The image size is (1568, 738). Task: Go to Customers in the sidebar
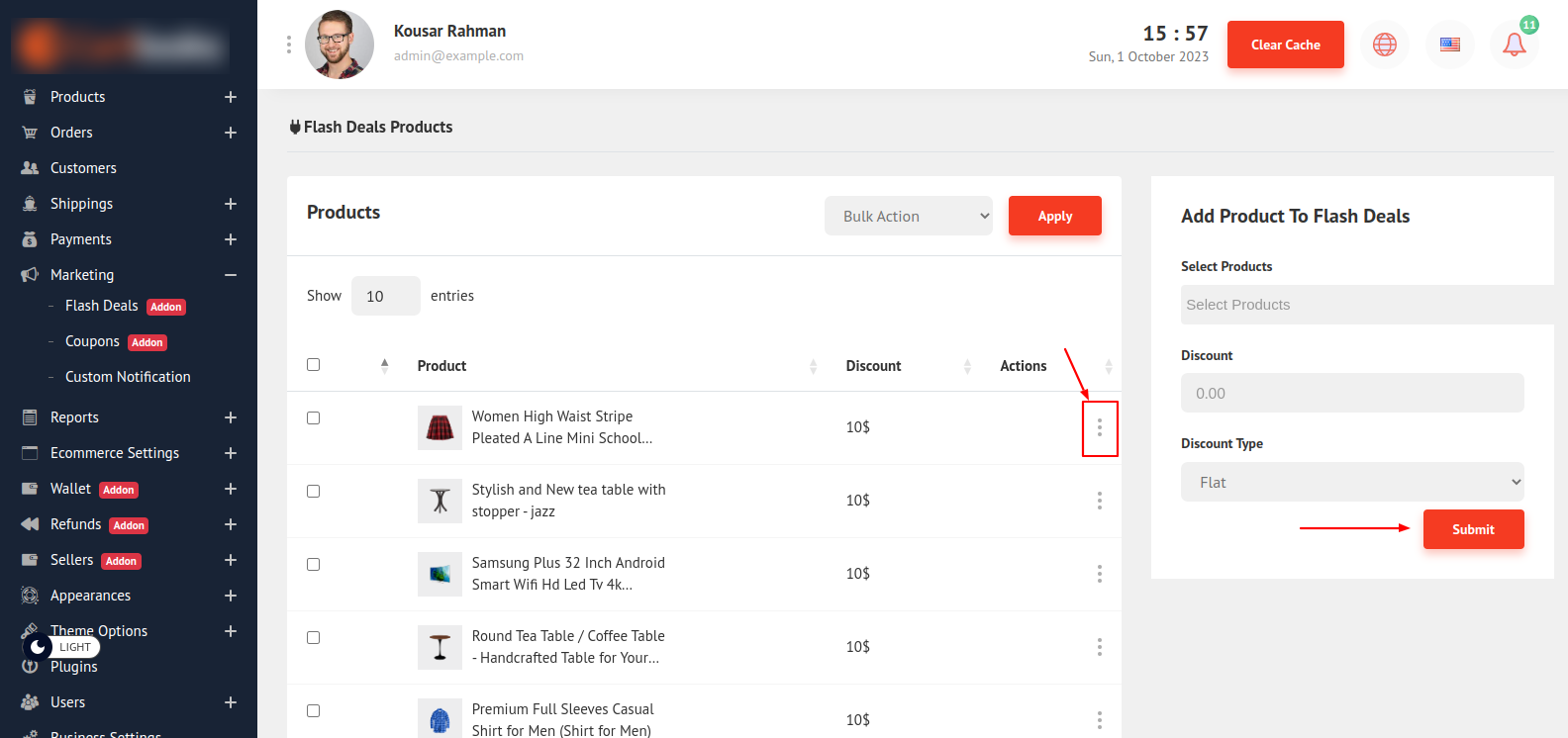tap(83, 168)
